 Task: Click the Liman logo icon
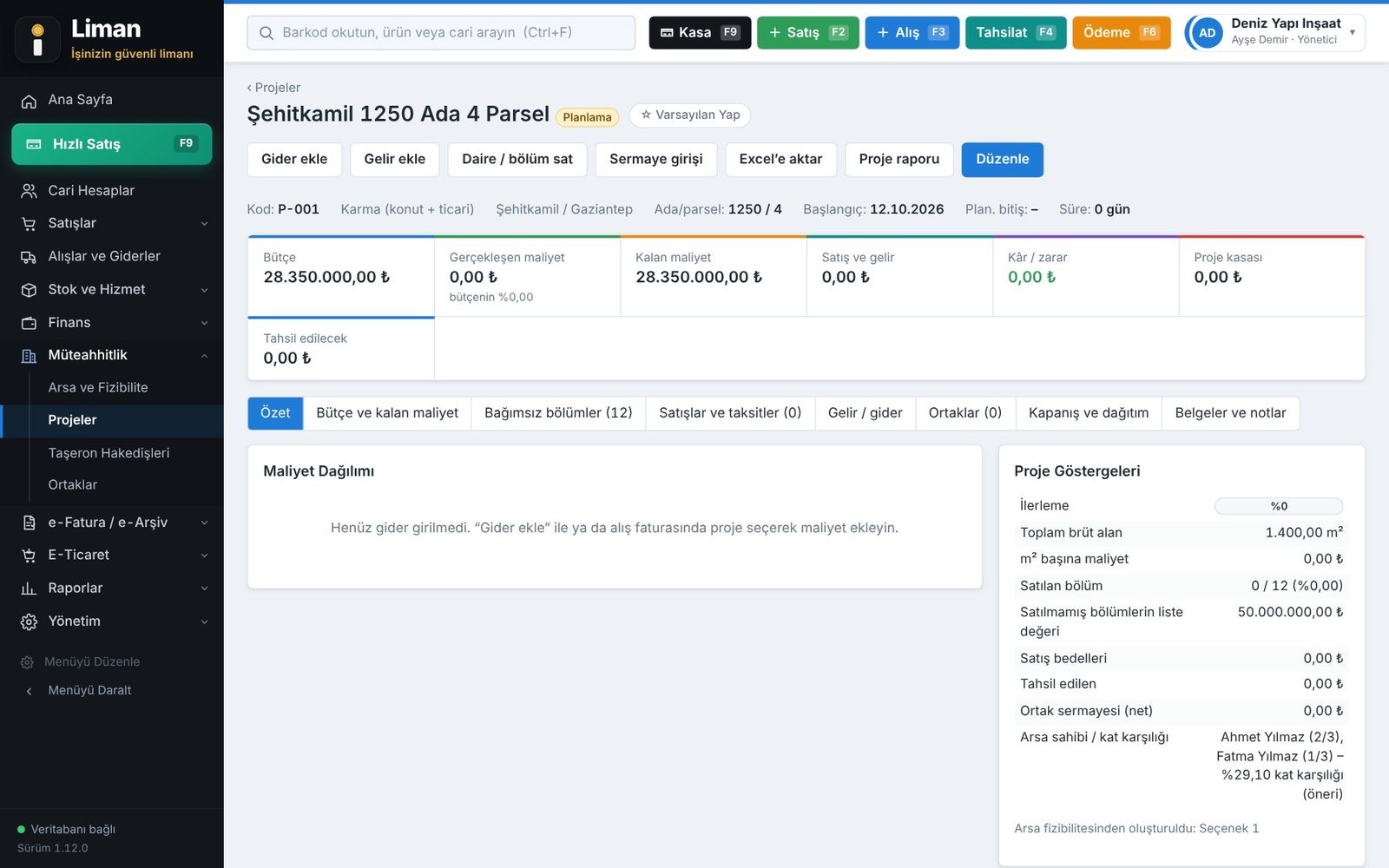tap(37, 40)
